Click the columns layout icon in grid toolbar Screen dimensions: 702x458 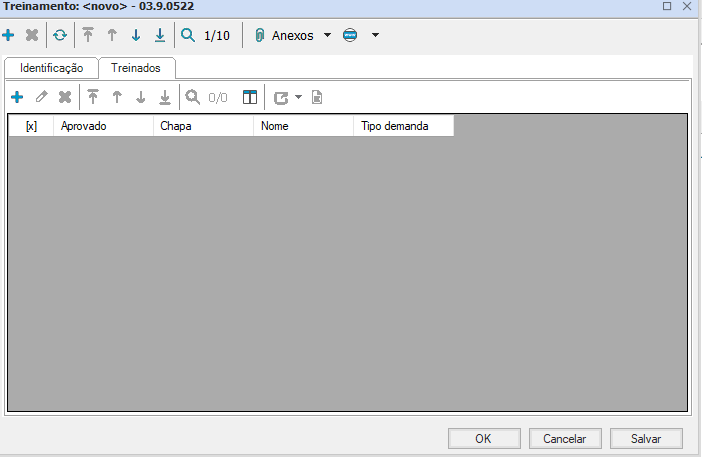tap(250, 97)
